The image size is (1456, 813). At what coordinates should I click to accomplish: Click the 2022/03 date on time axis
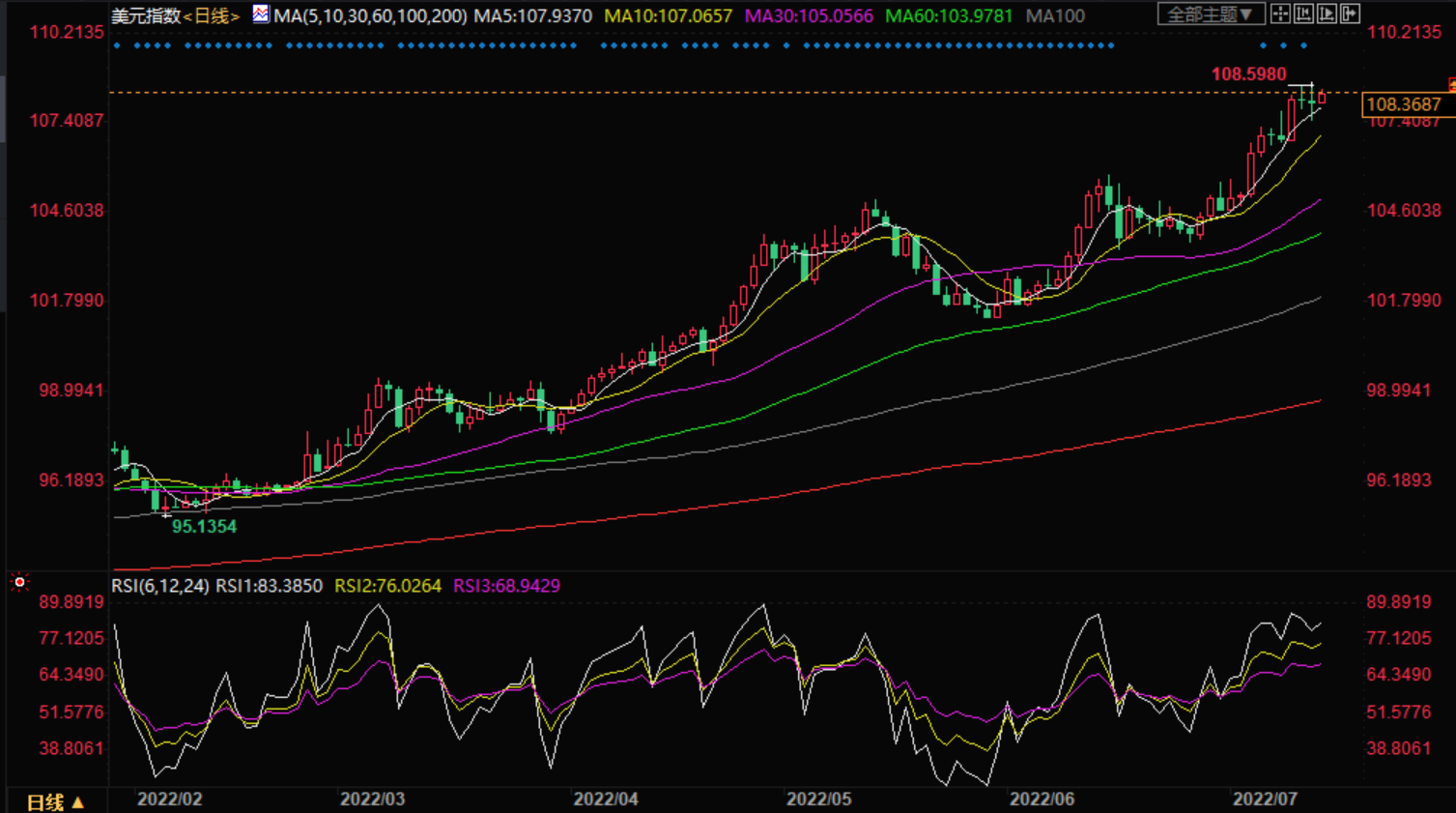372,799
